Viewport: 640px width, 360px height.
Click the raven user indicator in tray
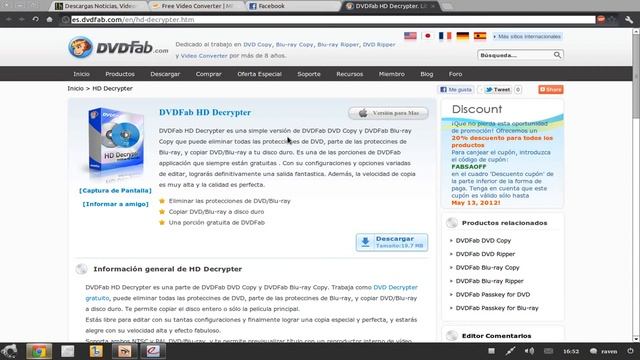click(604, 351)
